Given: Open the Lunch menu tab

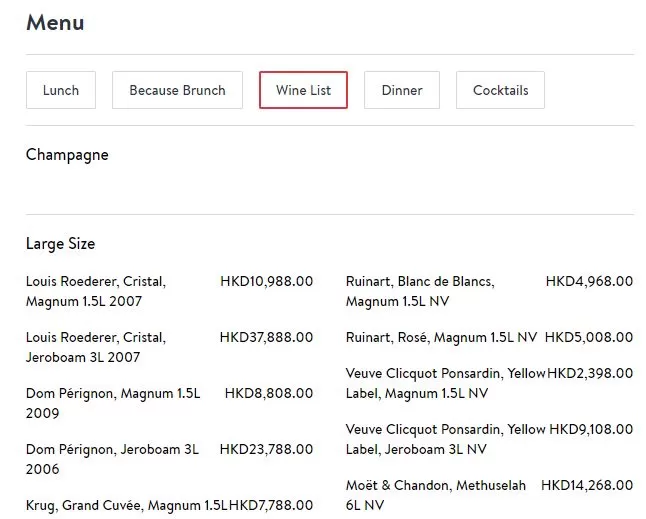Looking at the screenshot, I should tap(61, 90).
